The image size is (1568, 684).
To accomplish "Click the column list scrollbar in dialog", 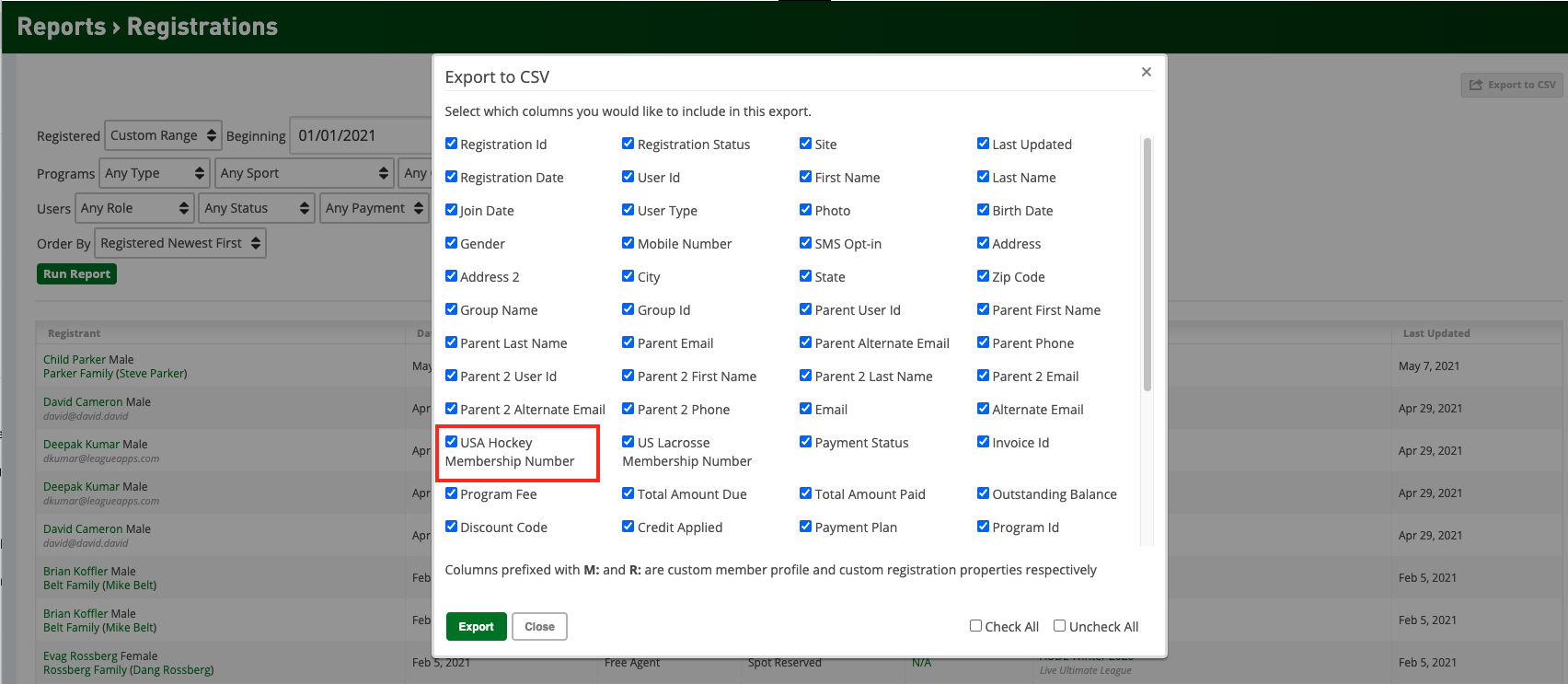I will coord(1147,265).
